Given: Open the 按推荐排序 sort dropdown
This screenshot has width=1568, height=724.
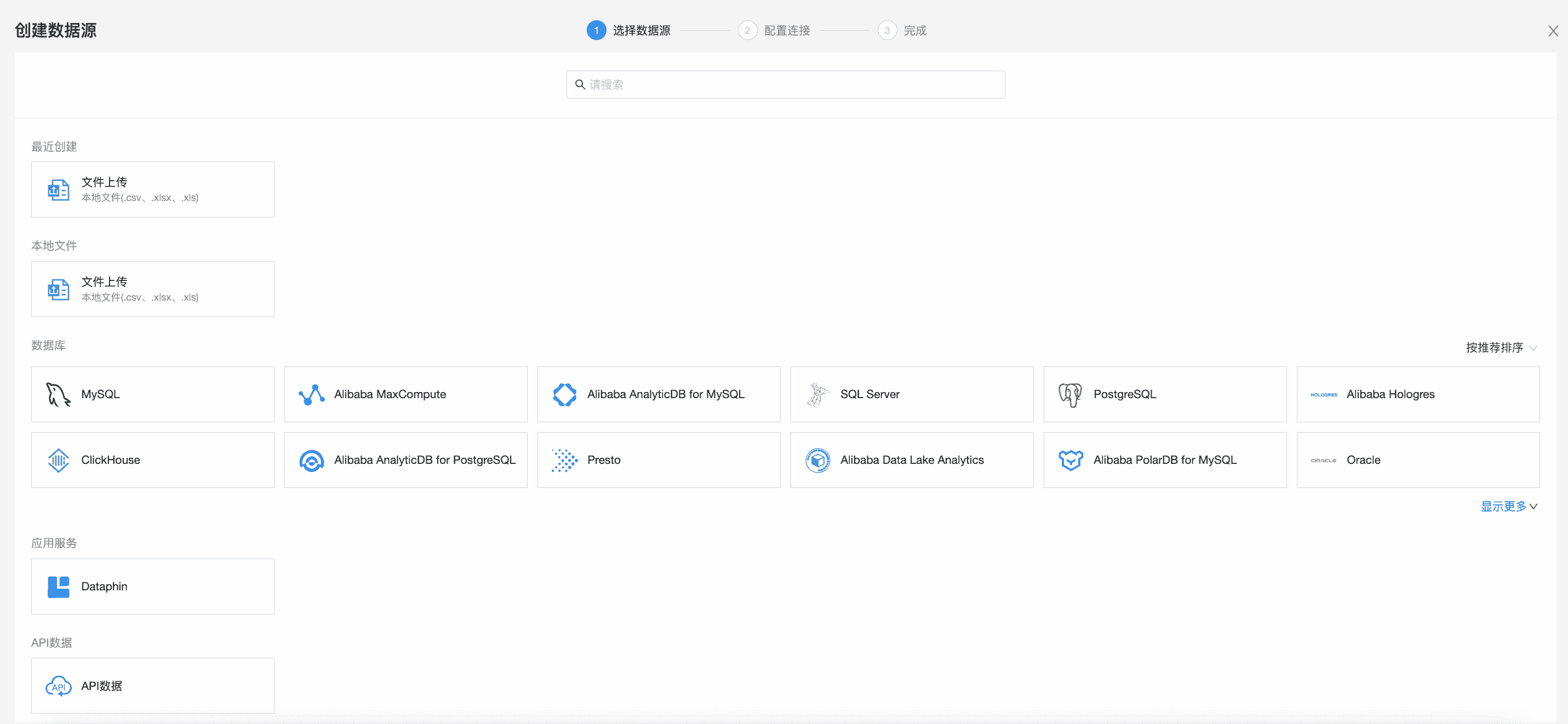Looking at the screenshot, I should [1501, 348].
